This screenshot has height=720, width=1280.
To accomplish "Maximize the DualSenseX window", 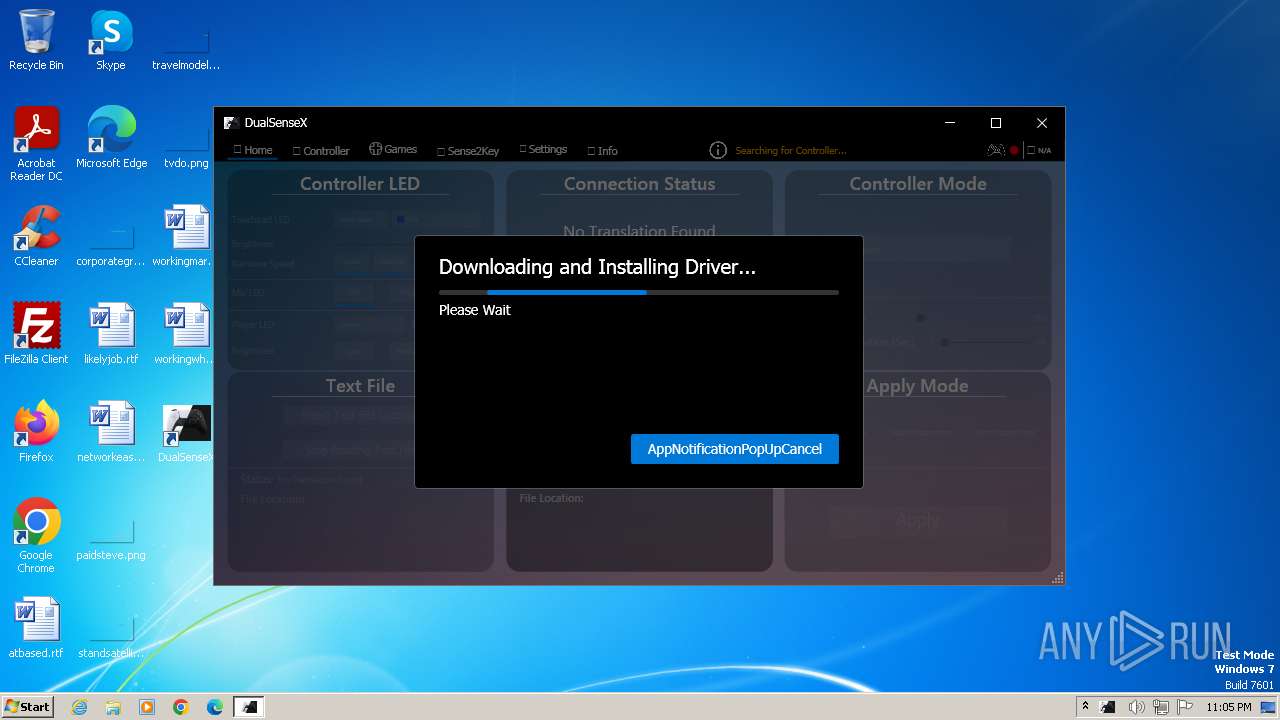I will pyautogui.click(x=995, y=123).
